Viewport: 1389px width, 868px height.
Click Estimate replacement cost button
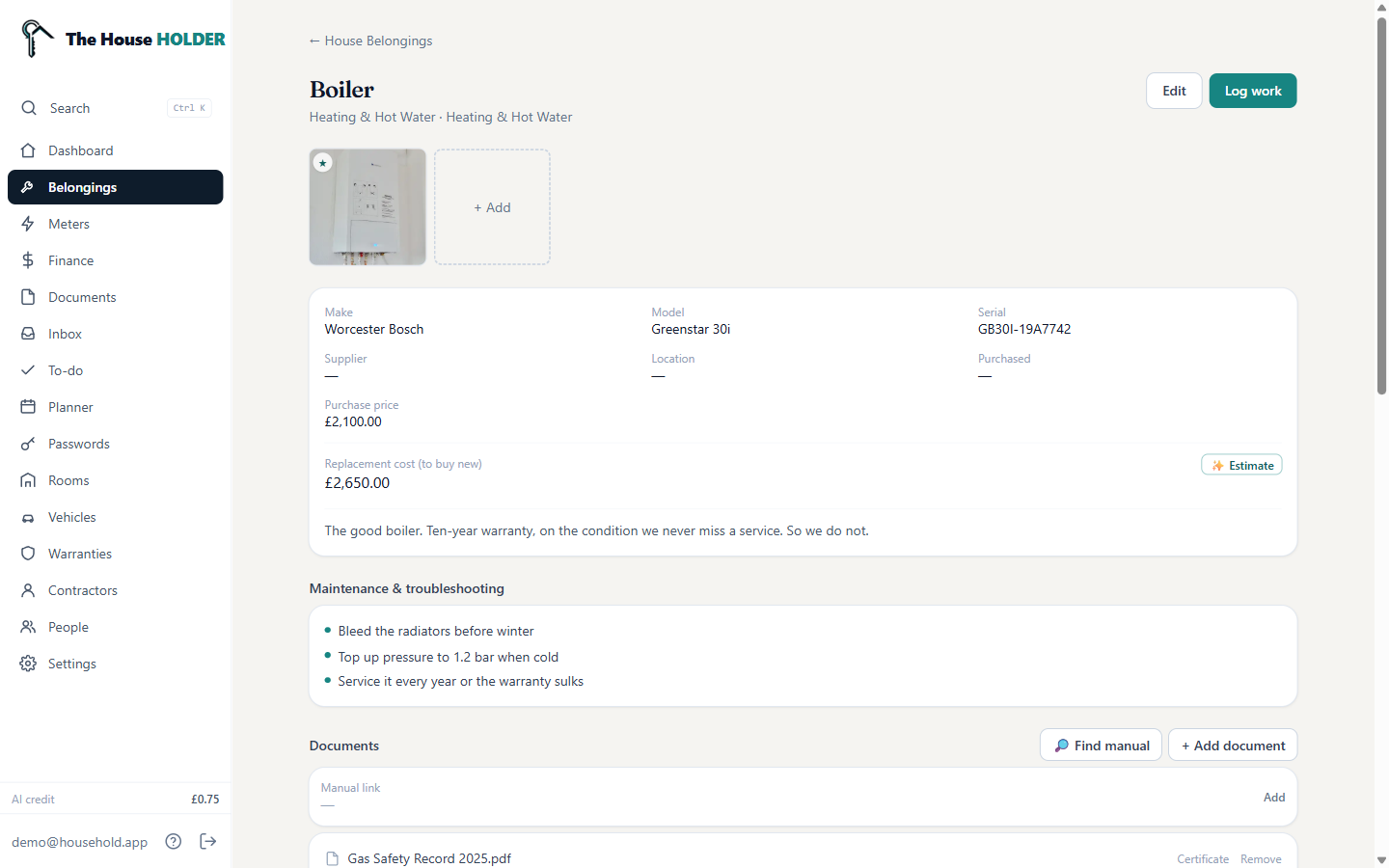[1241, 465]
